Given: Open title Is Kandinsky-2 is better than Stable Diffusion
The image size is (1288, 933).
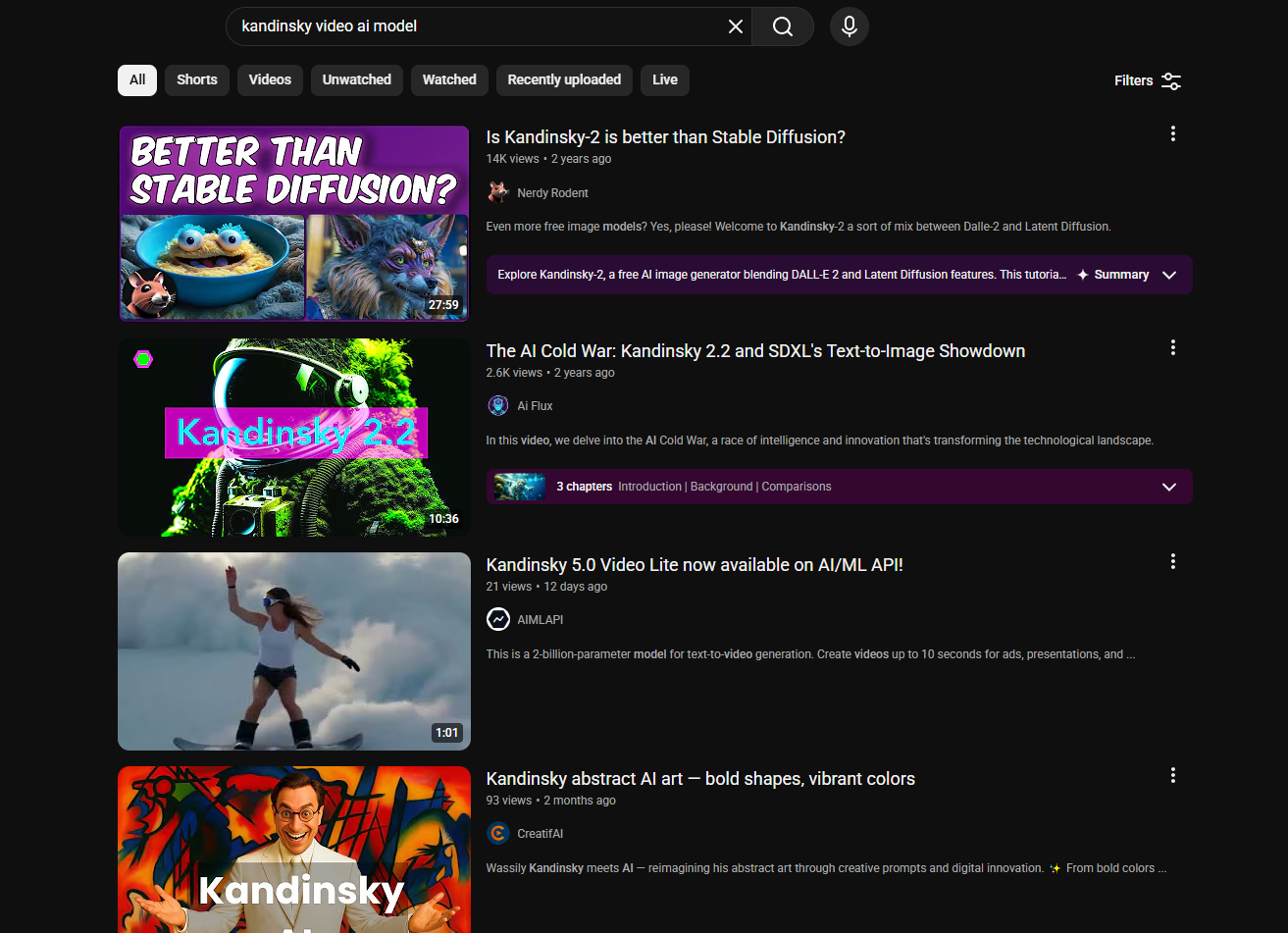Looking at the screenshot, I should coord(666,137).
